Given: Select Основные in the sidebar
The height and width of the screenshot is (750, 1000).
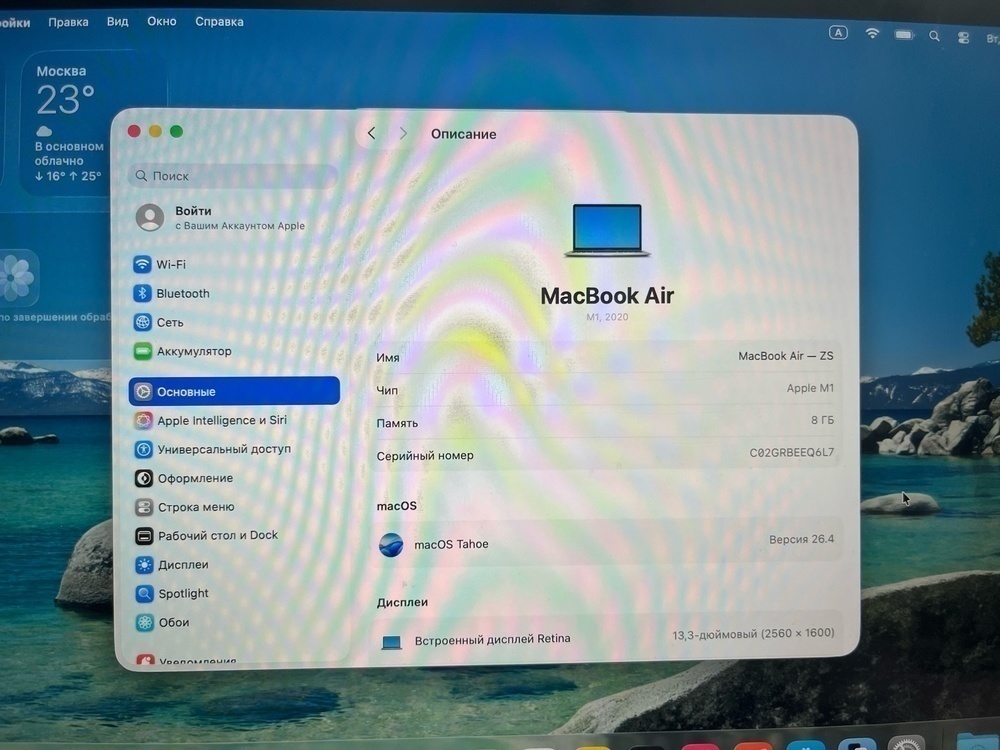Looking at the screenshot, I should [x=234, y=391].
